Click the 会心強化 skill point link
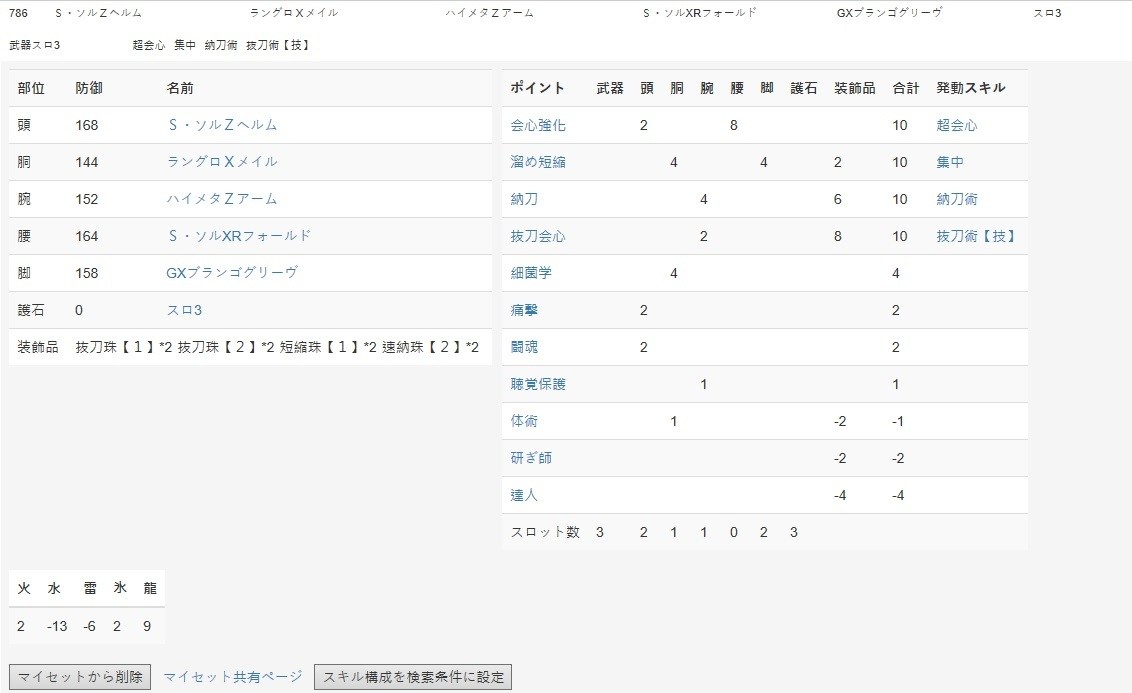This screenshot has height=693, width=1132. coord(538,125)
